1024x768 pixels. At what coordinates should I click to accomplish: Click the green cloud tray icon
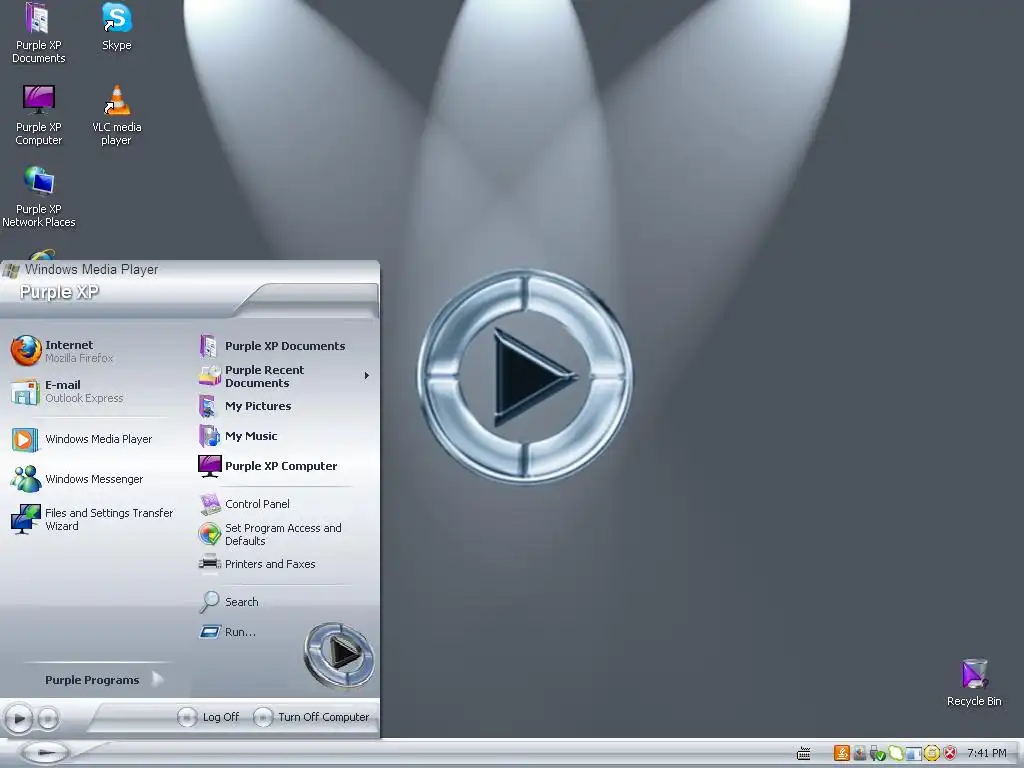click(x=895, y=754)
